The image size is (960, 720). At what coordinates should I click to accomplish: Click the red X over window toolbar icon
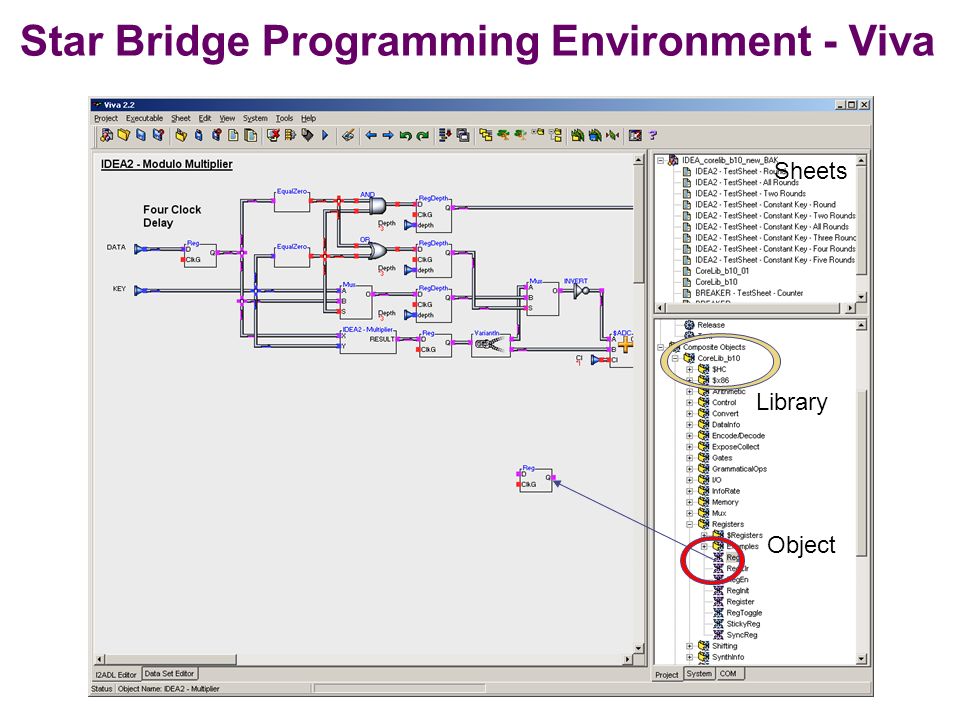coord(273,135)
